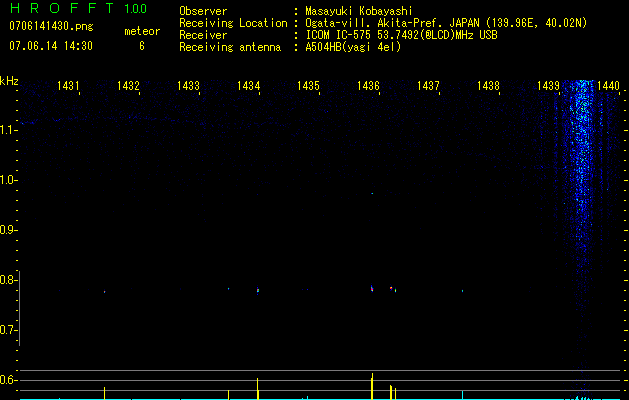Viewport: 629px width, 400px height.
Task: Click the 1434 time axis label
Action: 248,86
